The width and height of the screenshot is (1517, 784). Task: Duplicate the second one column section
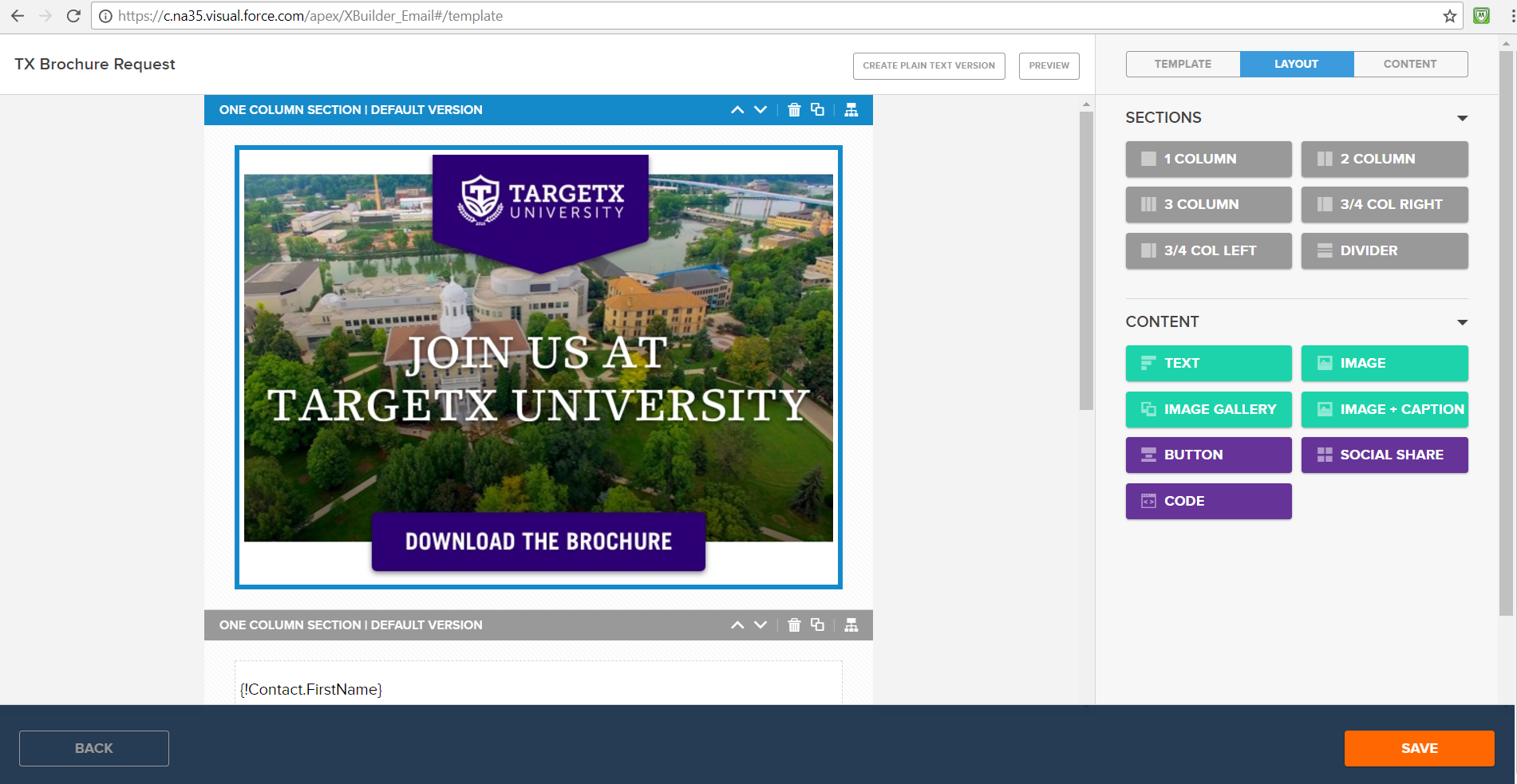(817, 625)
